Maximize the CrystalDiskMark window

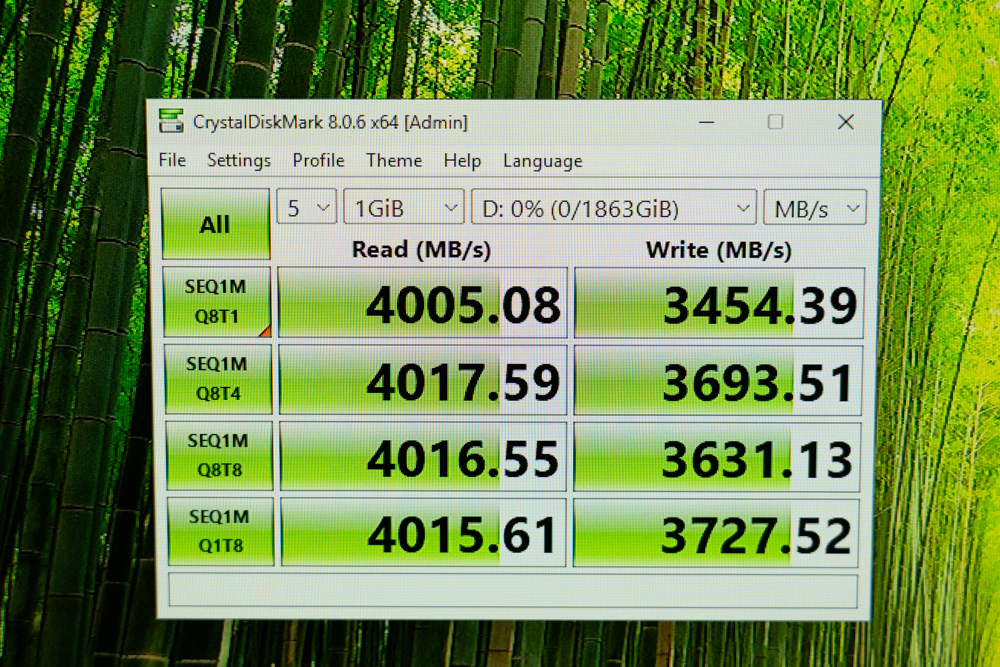776,121
